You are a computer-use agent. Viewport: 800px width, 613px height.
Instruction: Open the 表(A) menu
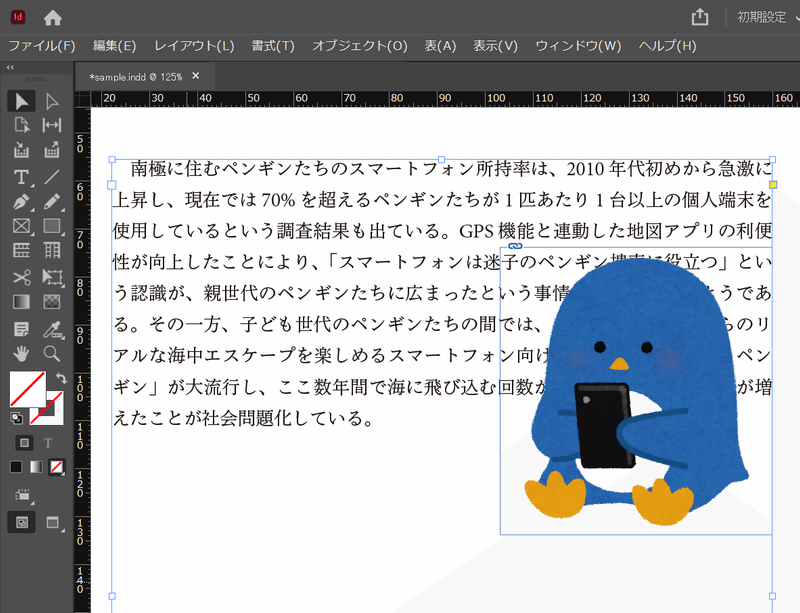point(440,46)
